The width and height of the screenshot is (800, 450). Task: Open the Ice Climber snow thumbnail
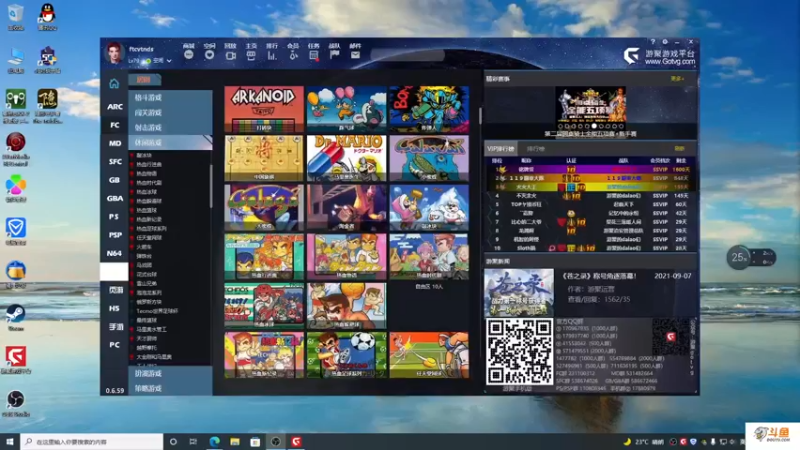point(429,208)
